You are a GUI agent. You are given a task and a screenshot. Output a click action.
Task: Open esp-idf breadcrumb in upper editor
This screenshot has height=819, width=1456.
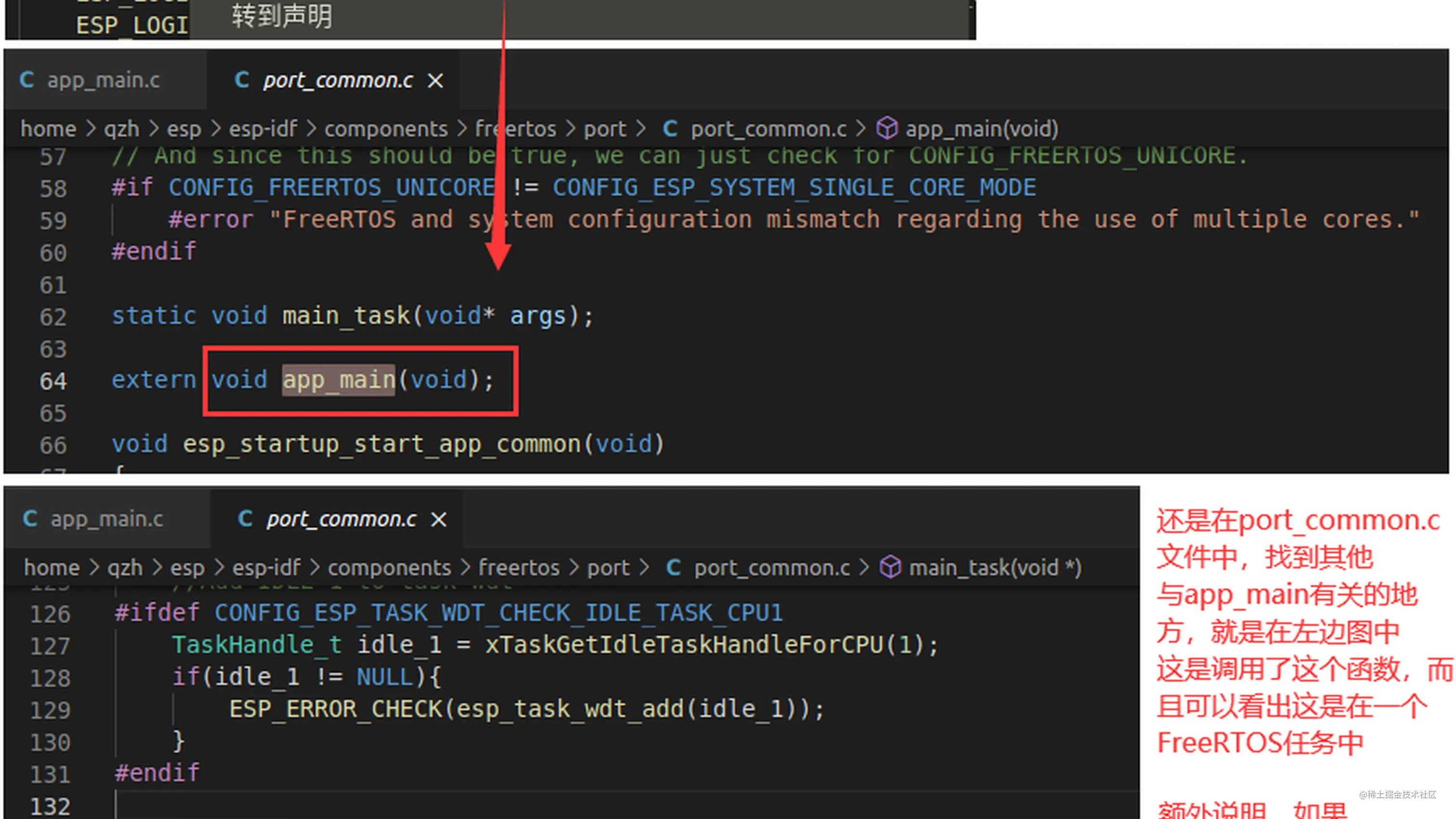[x=263, y=129]
